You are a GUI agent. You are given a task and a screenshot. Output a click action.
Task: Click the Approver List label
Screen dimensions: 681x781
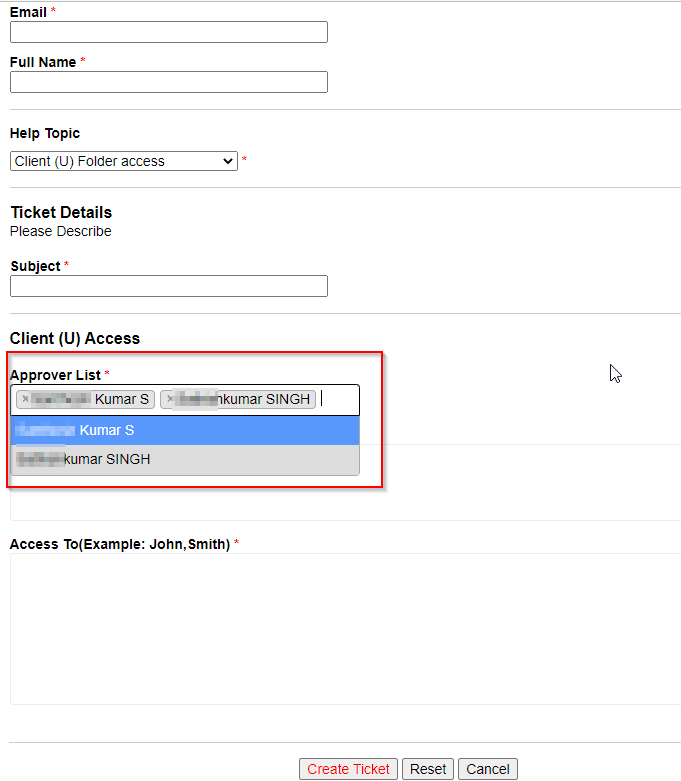(55, 375)
